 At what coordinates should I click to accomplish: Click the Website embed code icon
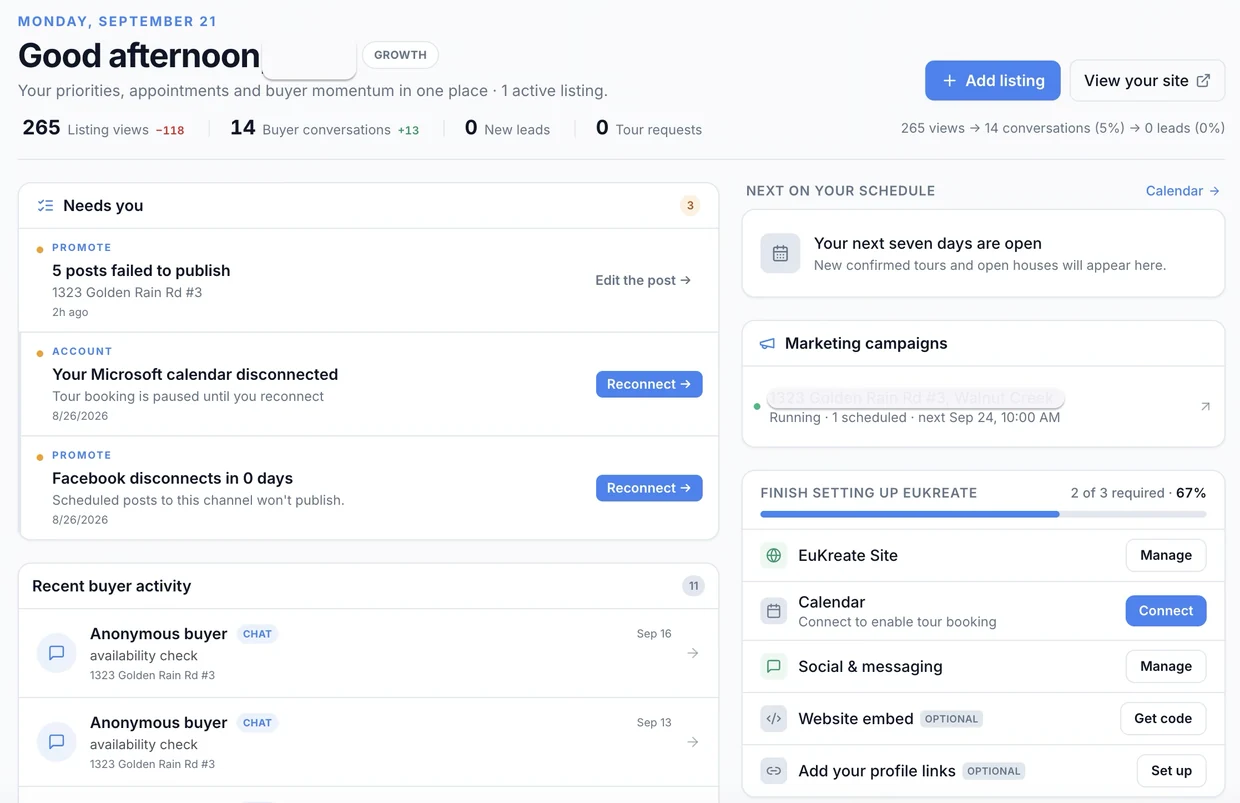pos(773,718)
